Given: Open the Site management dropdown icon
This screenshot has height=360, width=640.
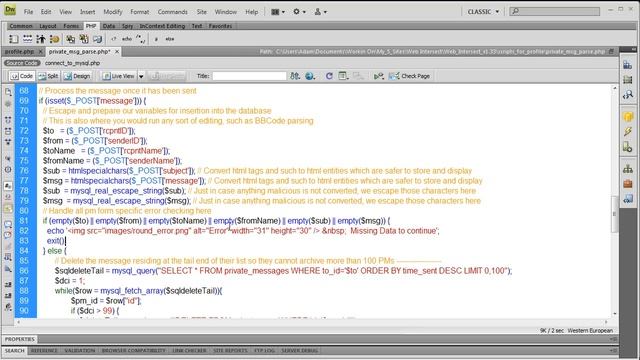Looking at the screenshot, I should pyautogui.click(x=320, y=12).
